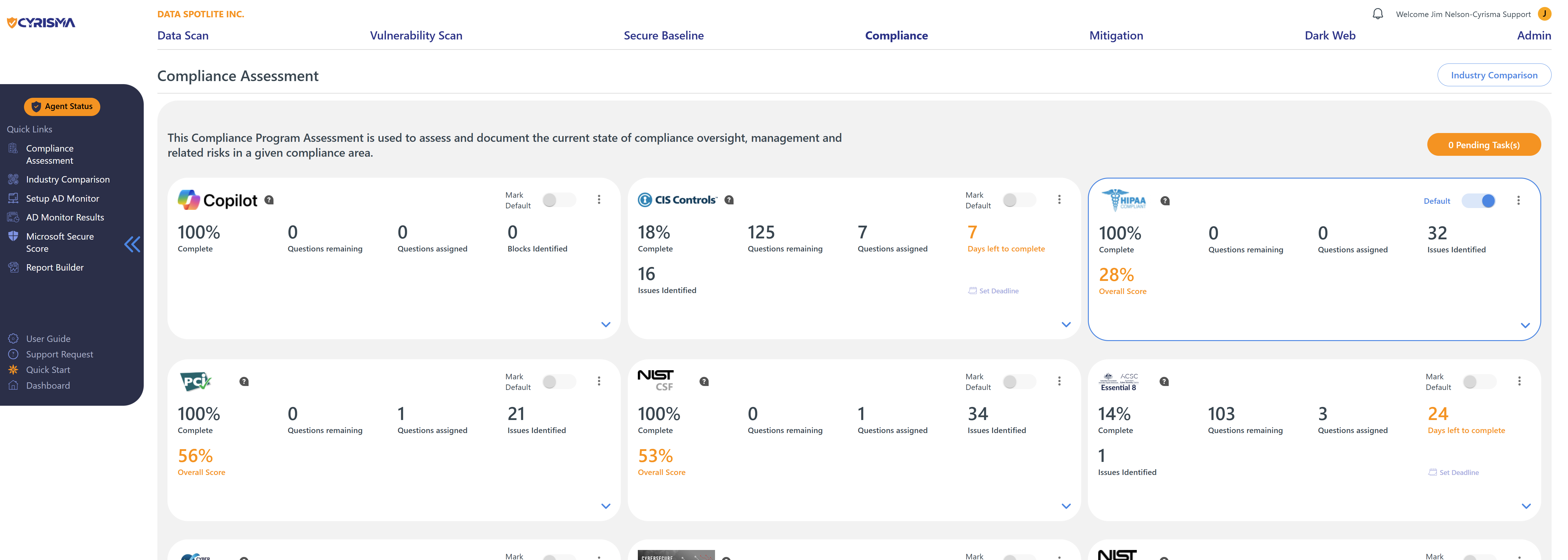Expand the Essential 8 card chevron
The image size is (1568, 560).
coord(1526,506)
